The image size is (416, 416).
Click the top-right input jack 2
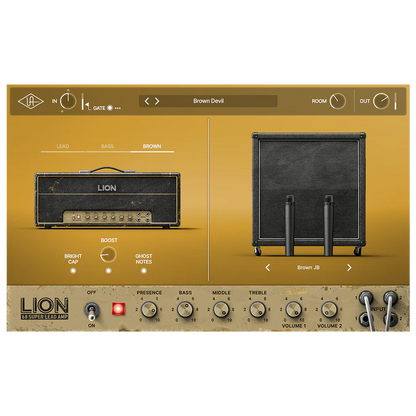390,297
